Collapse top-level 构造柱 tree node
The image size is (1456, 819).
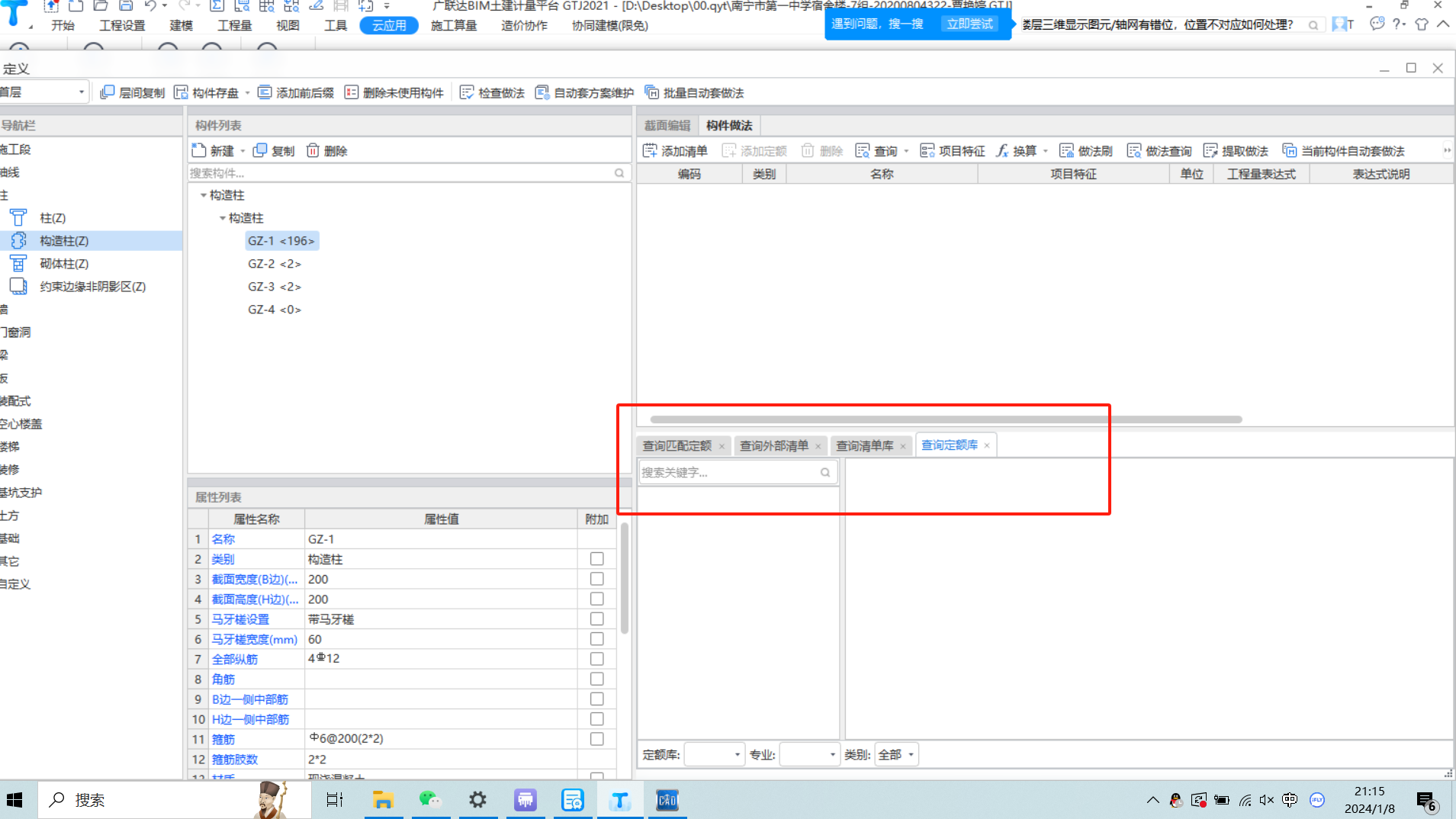tap(204, 195)
